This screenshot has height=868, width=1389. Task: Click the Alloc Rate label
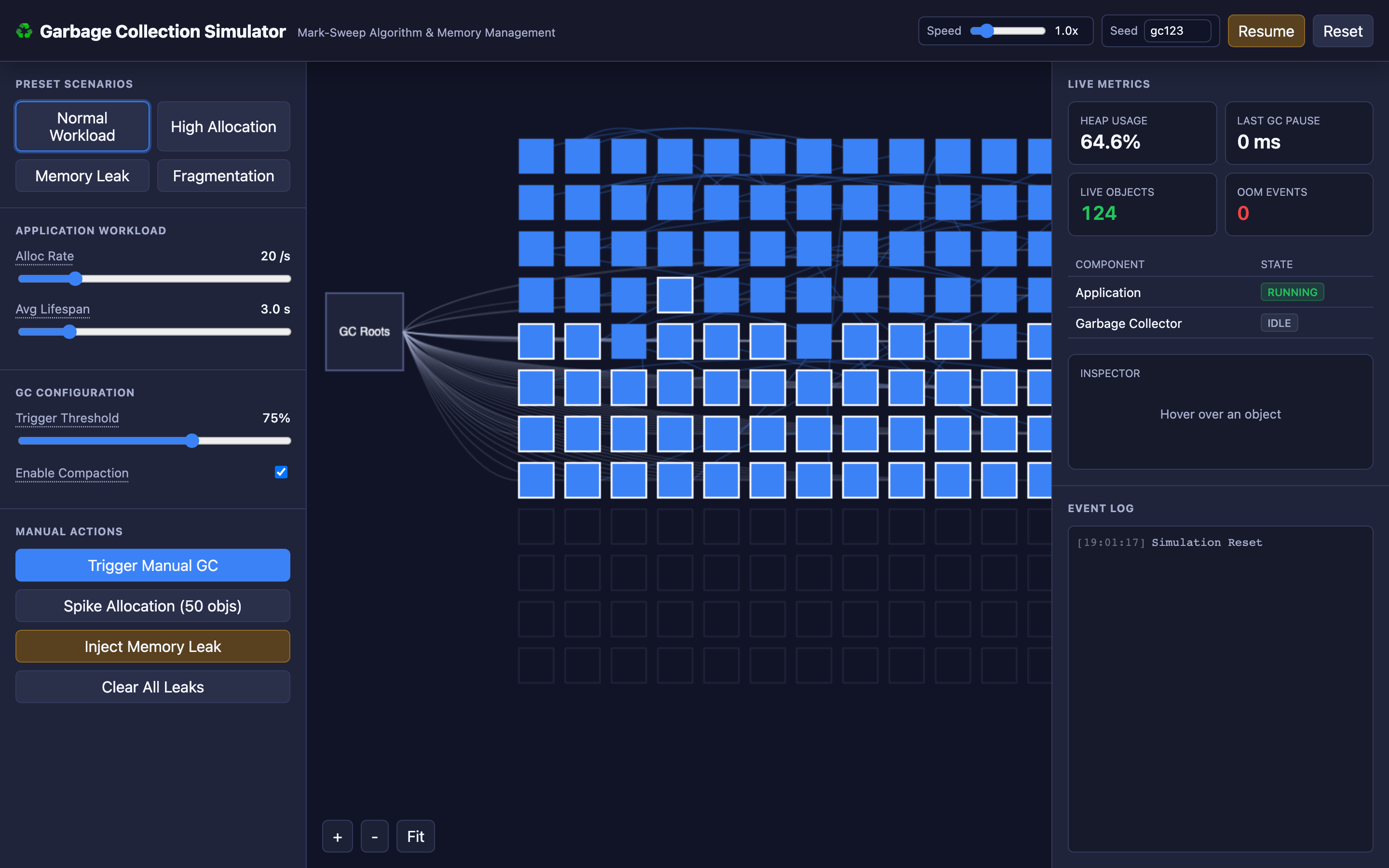coord(45,256)
